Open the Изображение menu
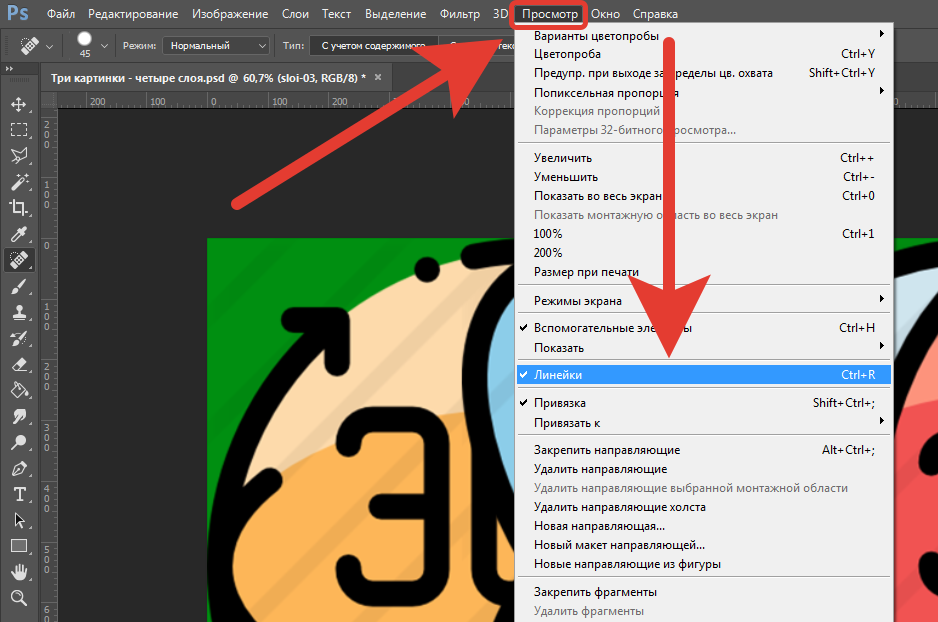Viewport: 938px width, 622px height. [x=230, y=14]
